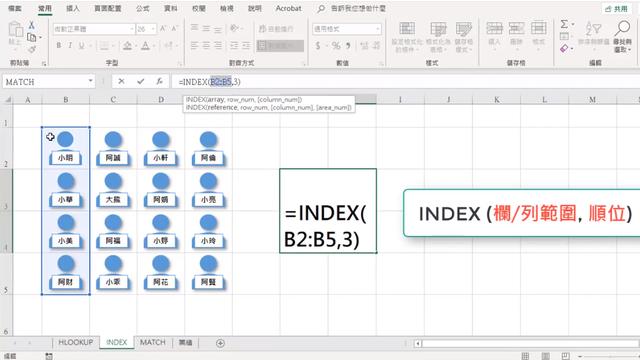The width and height of the screenshot is (640, 360).
Task: Click inside the formula bar text =INDEX(B2:B5,3)
Action: coord(209,82)
